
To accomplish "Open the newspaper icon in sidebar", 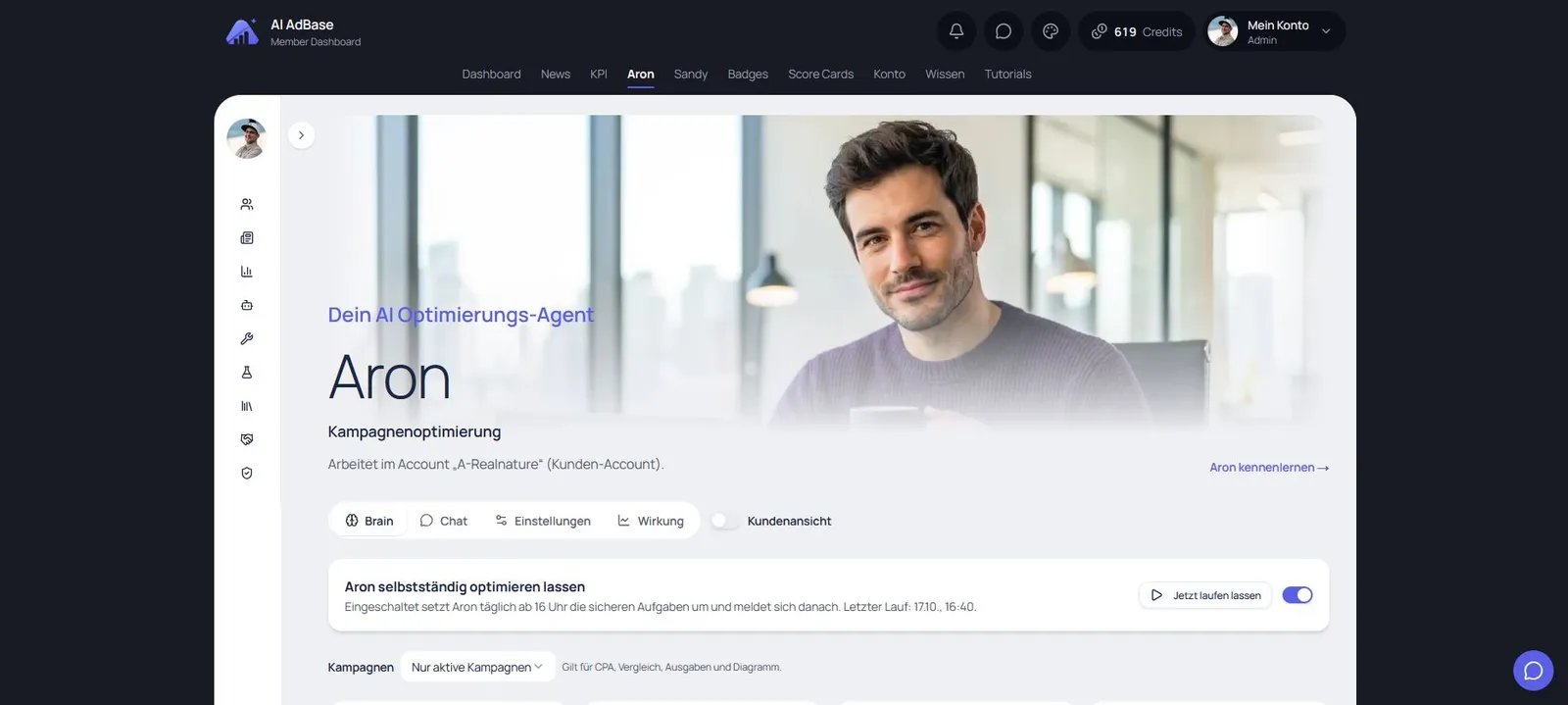I will tap(247, 238).
